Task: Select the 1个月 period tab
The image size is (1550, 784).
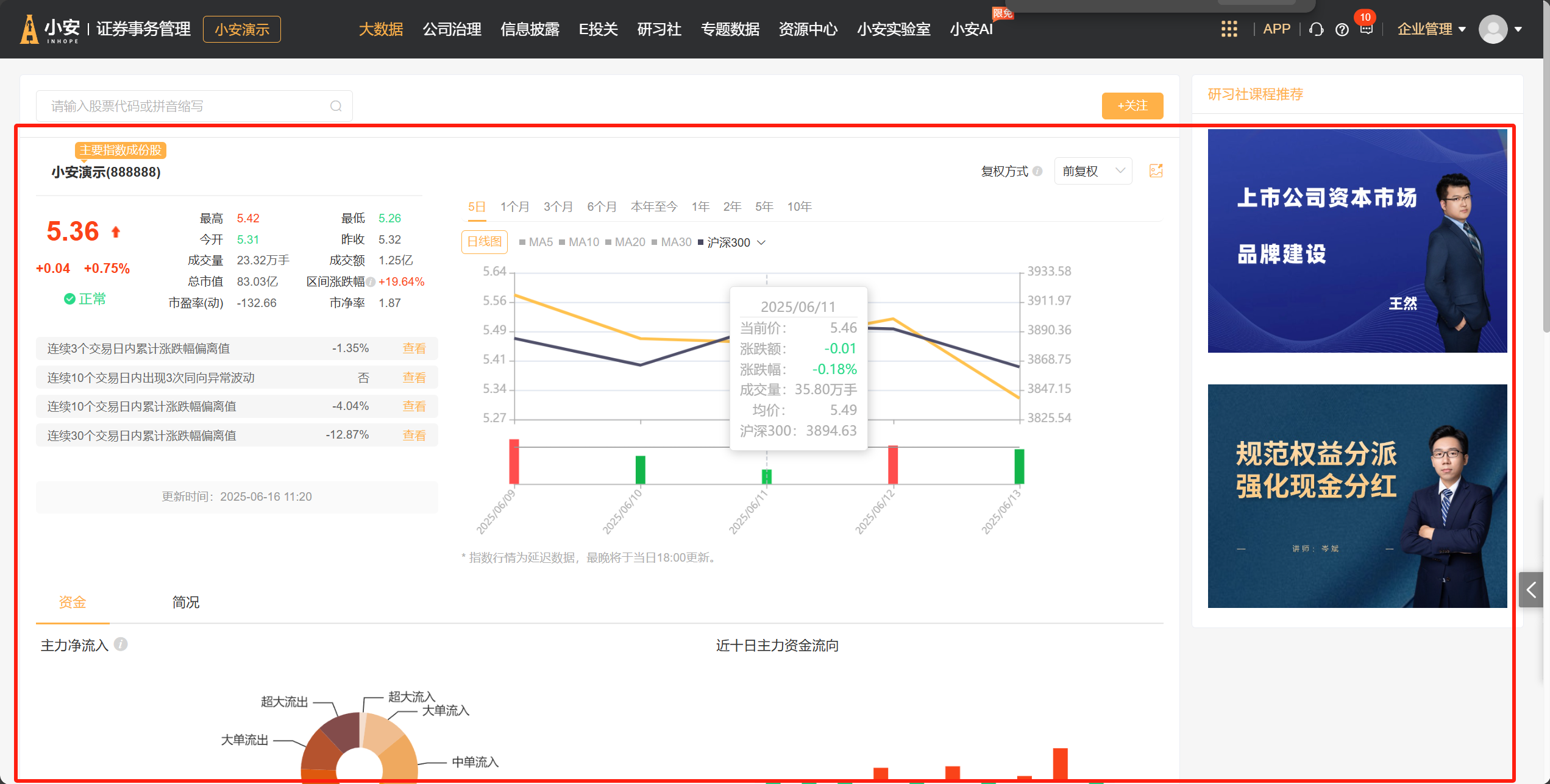Action: click(x=514, y=207)
